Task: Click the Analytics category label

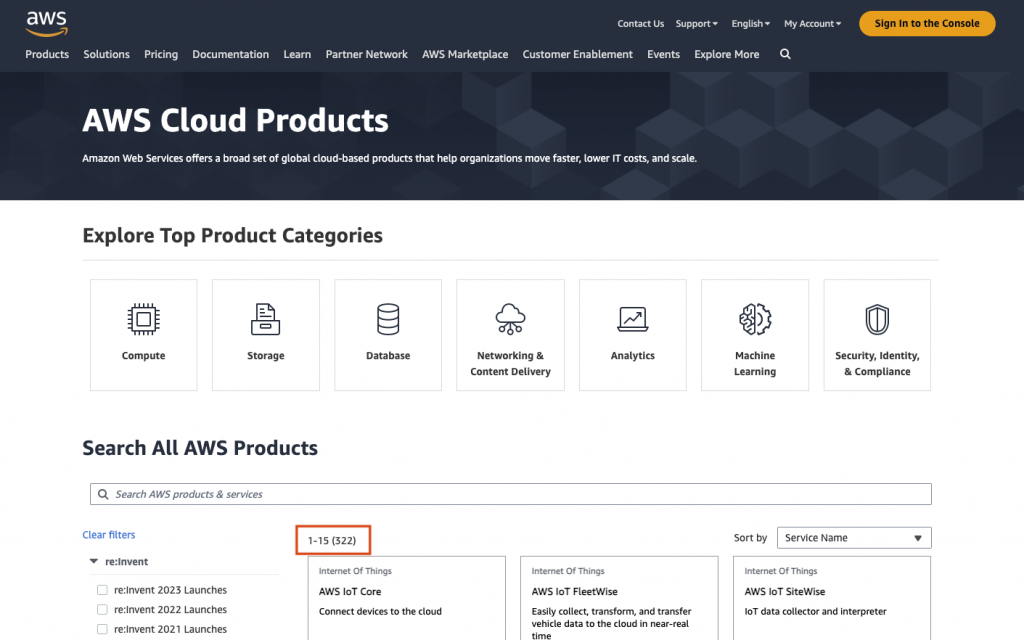Action: tap(633, 356)
